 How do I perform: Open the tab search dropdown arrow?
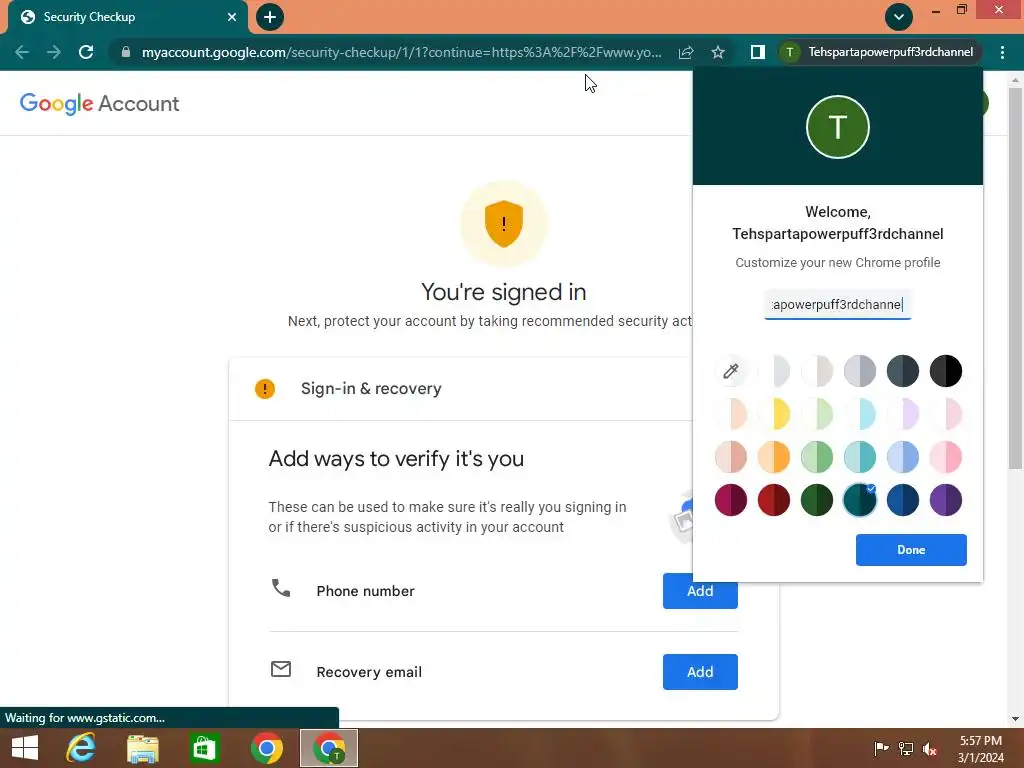click(x=899, y=17)
